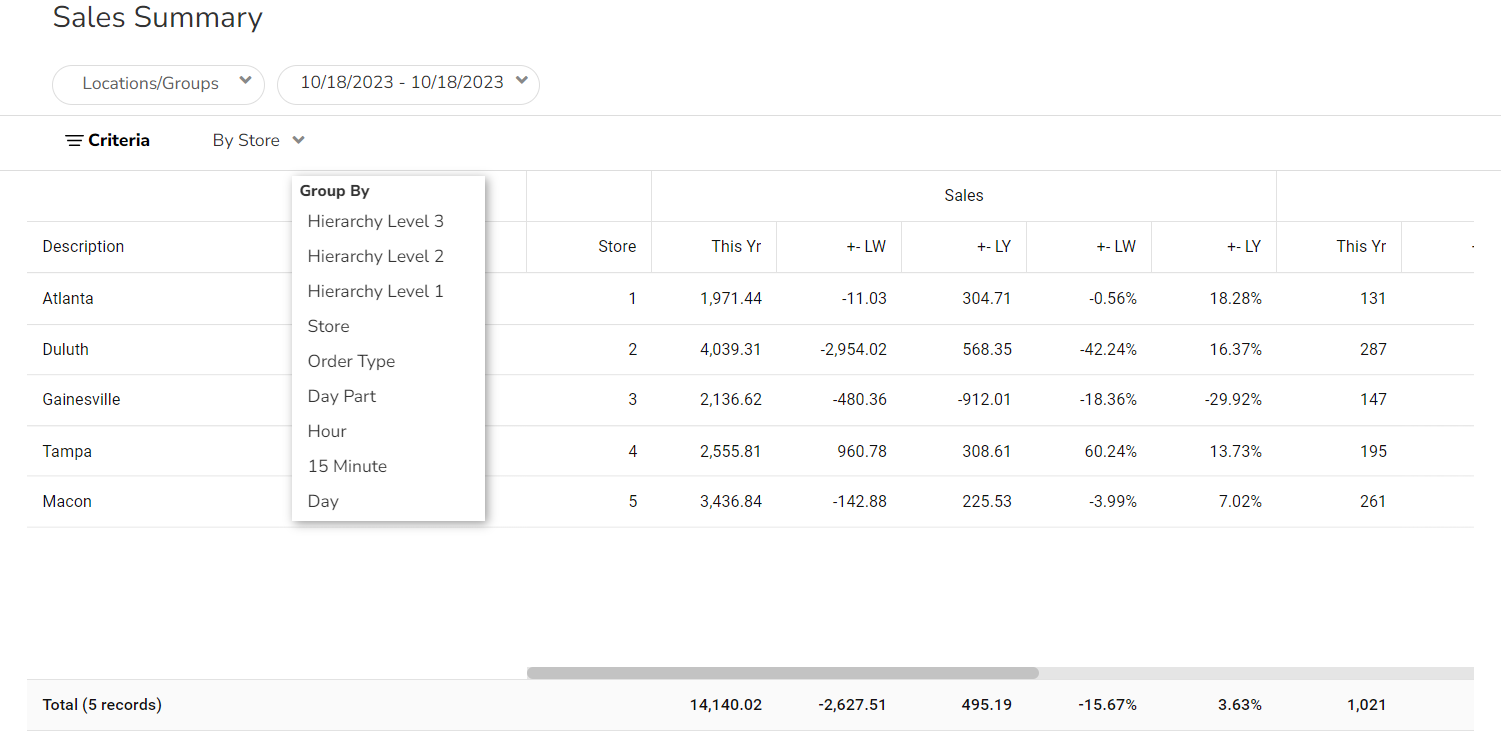The width and height of the screenshot is (1501, 746).
Task: Select Hierarchy Level 3 grouping
Action: [375, 221]
